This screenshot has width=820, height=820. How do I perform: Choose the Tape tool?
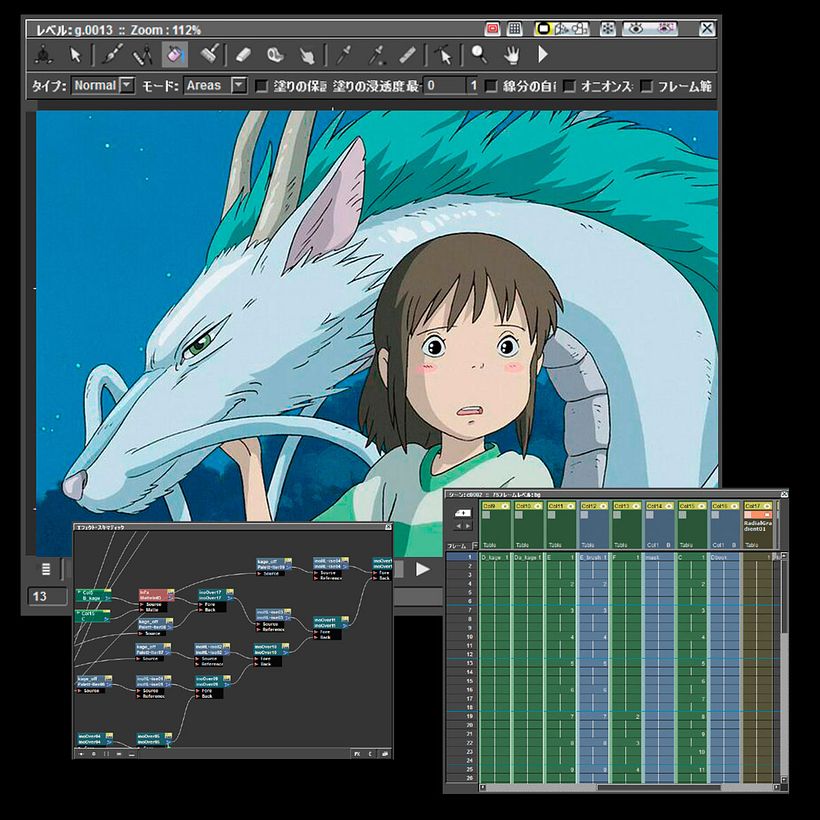click(275, 54)
